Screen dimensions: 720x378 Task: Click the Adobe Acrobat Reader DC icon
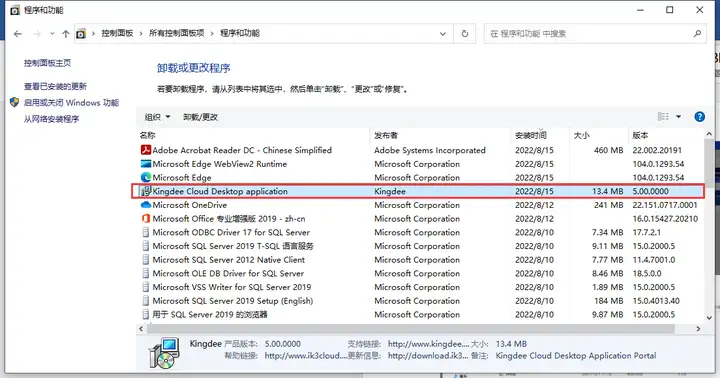click(x=146, y=150)
